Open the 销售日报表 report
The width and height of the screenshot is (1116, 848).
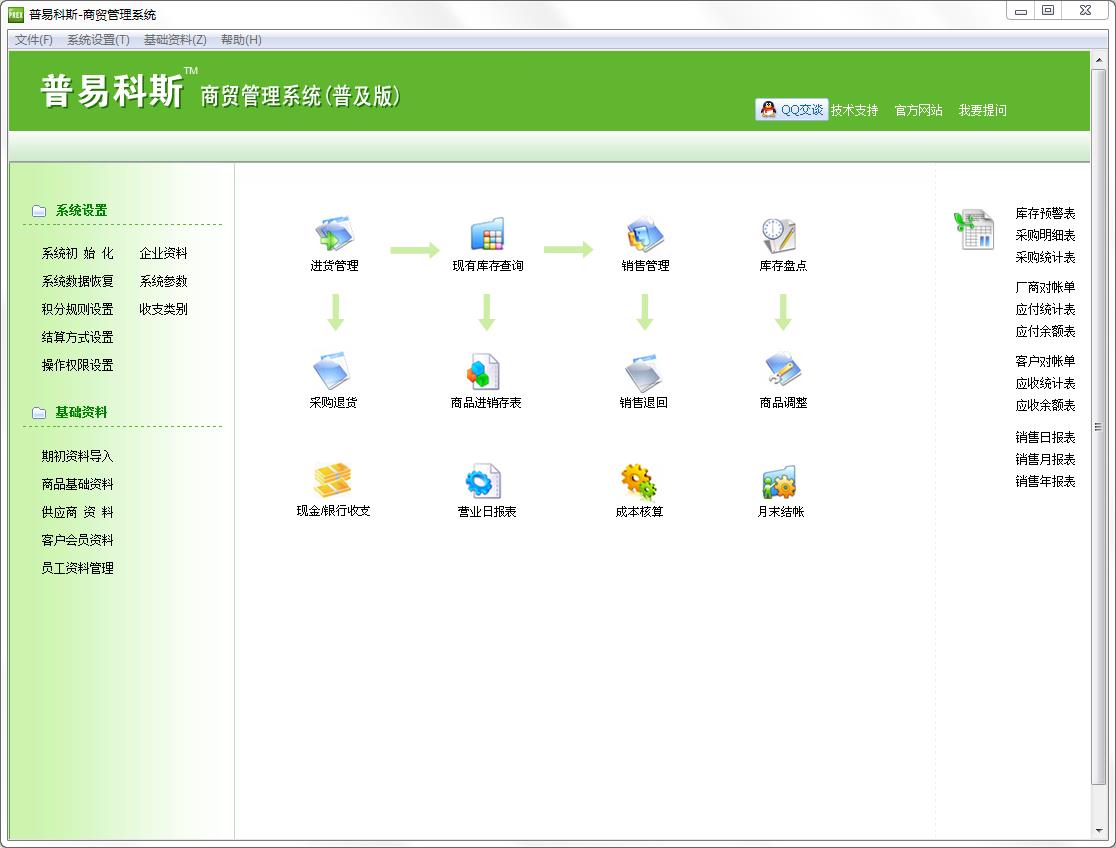pos(1045,438)
